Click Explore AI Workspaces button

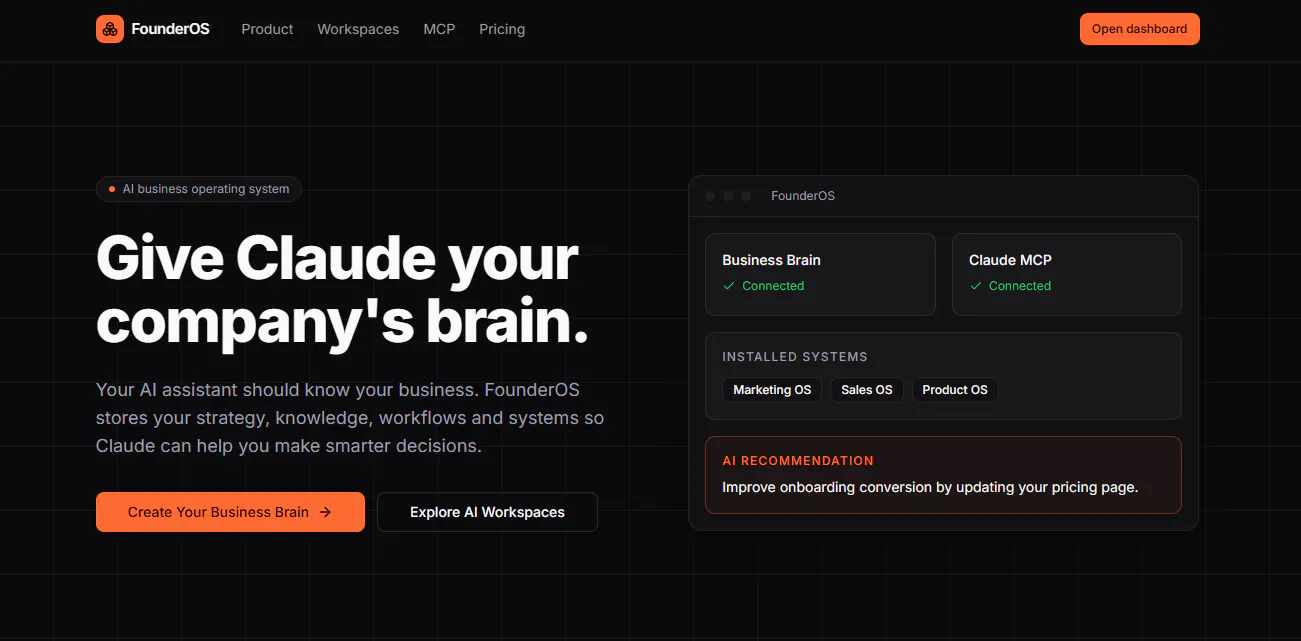tap(487, 512)
